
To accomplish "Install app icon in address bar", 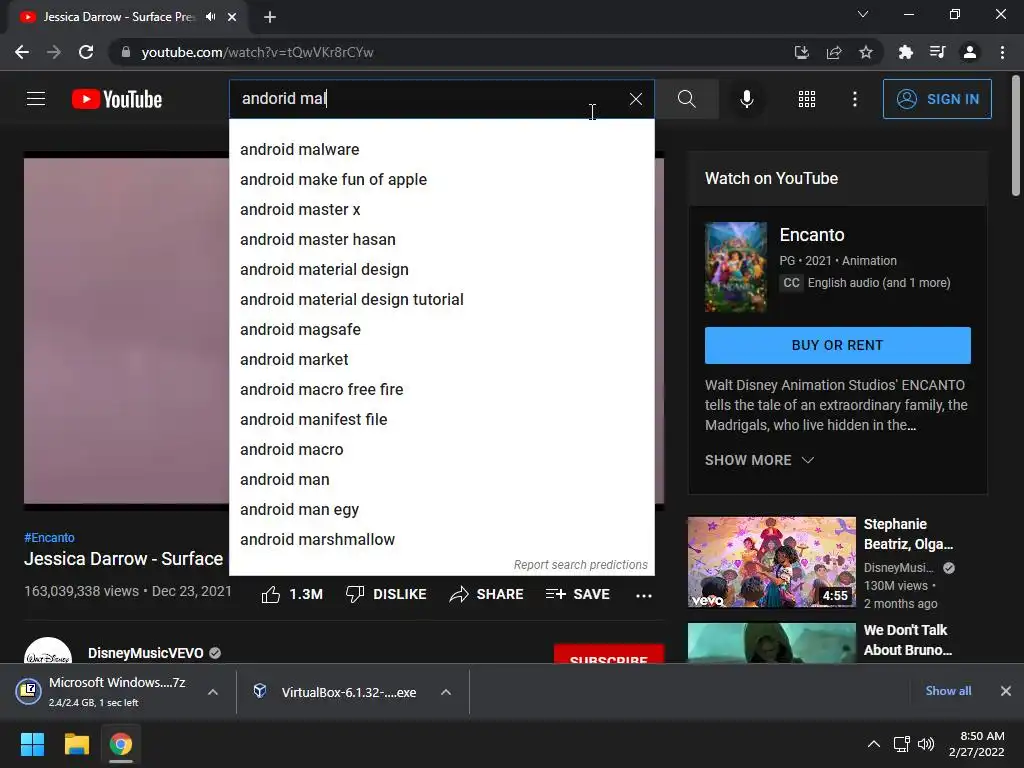I will pos(801,52).
